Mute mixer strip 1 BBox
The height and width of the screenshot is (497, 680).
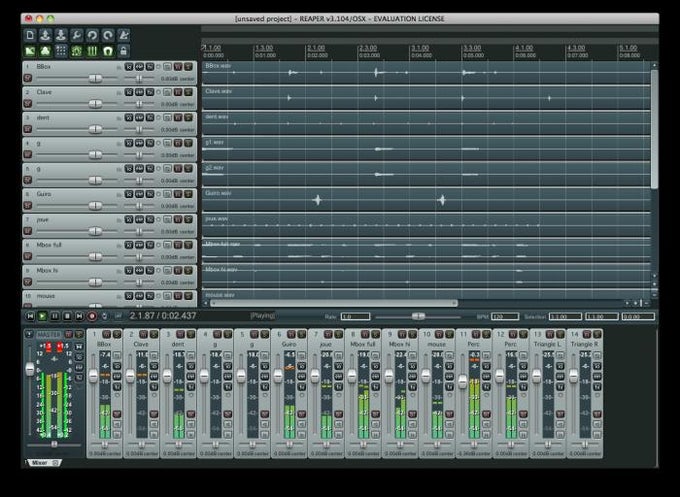tap(107, 334)
